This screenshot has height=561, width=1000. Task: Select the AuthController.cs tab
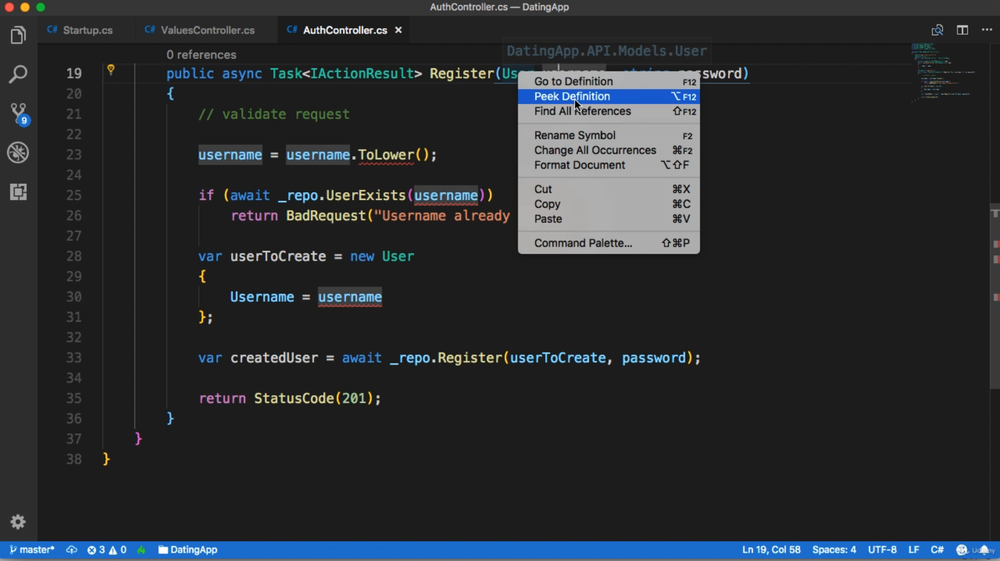pos(345,30)
